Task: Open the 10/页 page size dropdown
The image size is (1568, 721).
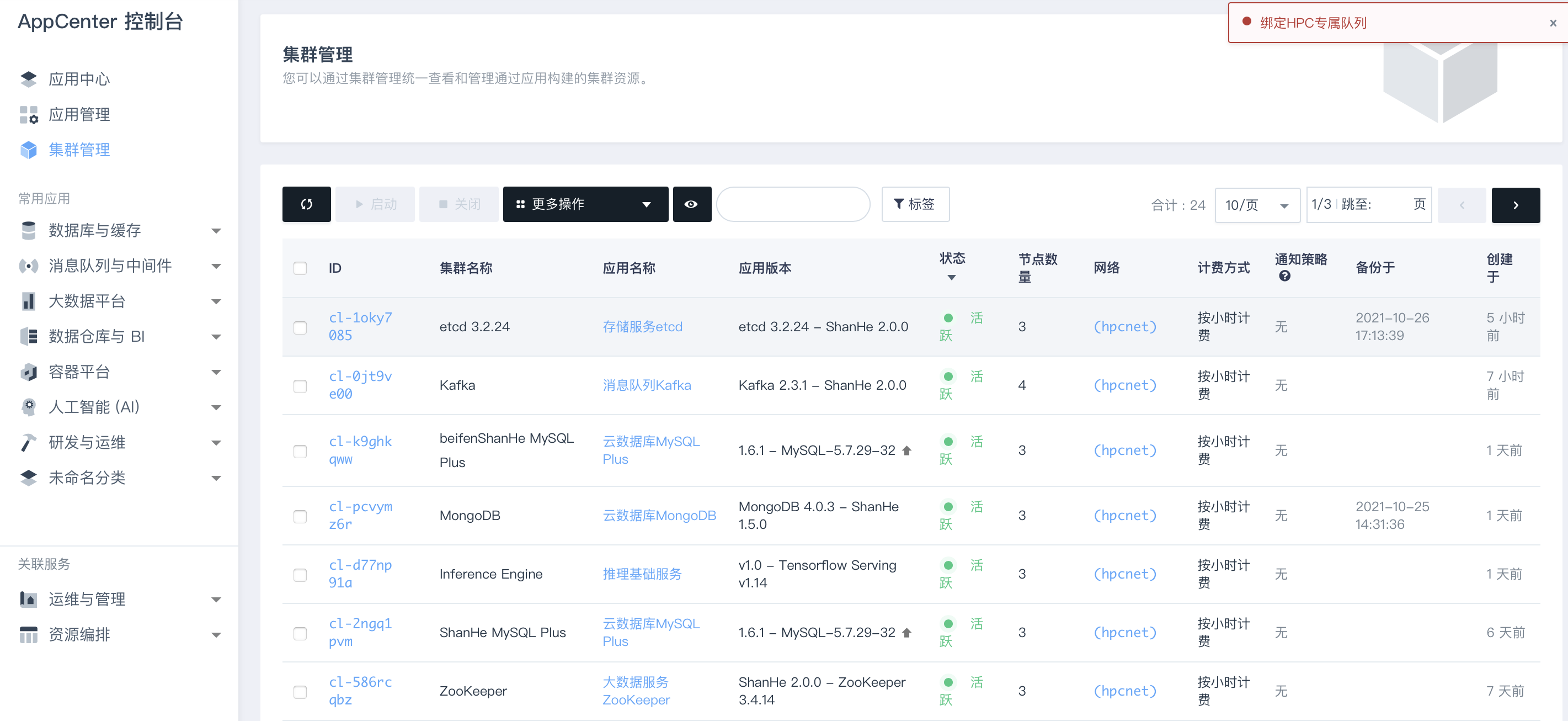Action: (1257, 205)
